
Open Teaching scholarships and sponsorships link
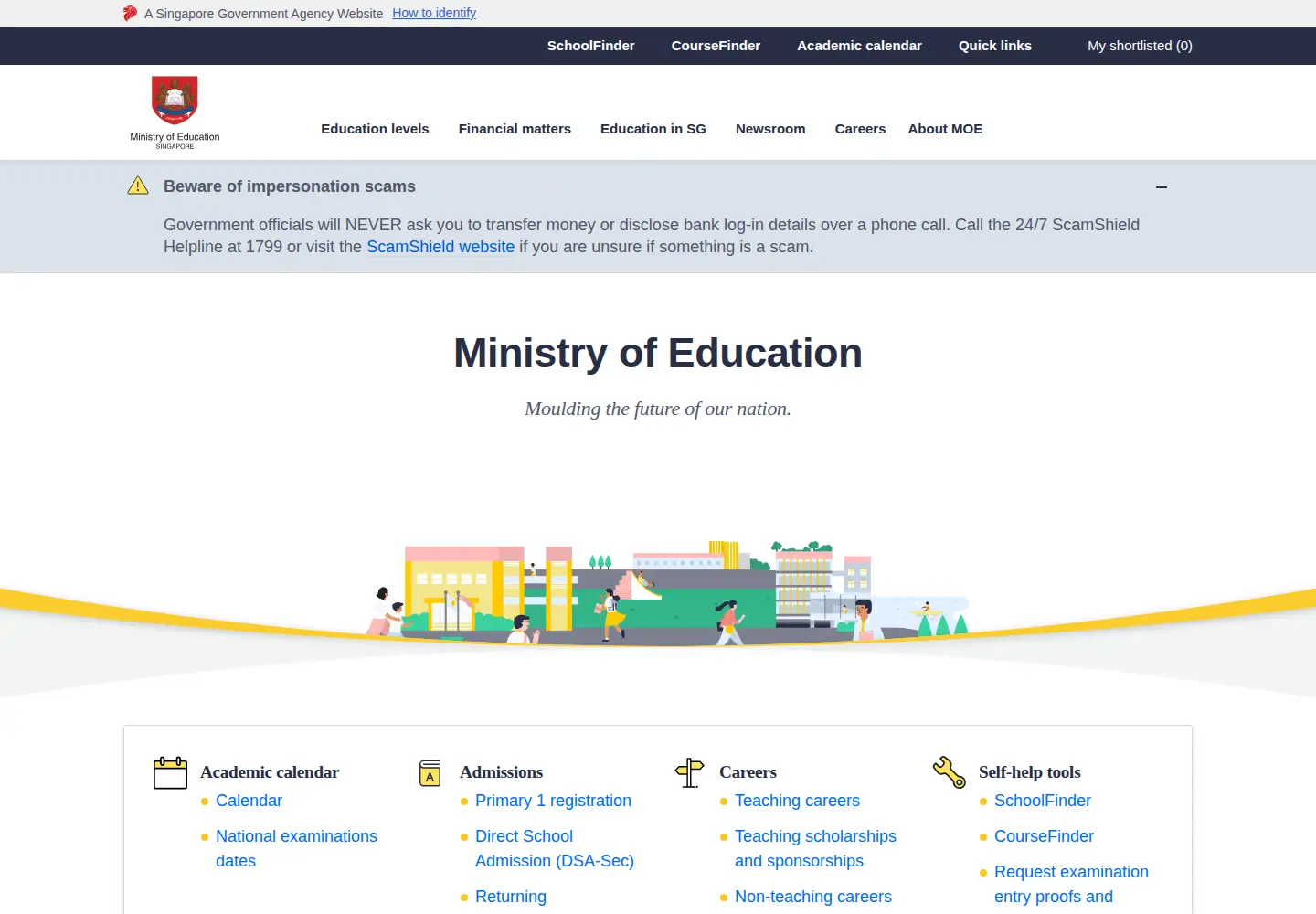pos(815,848)
